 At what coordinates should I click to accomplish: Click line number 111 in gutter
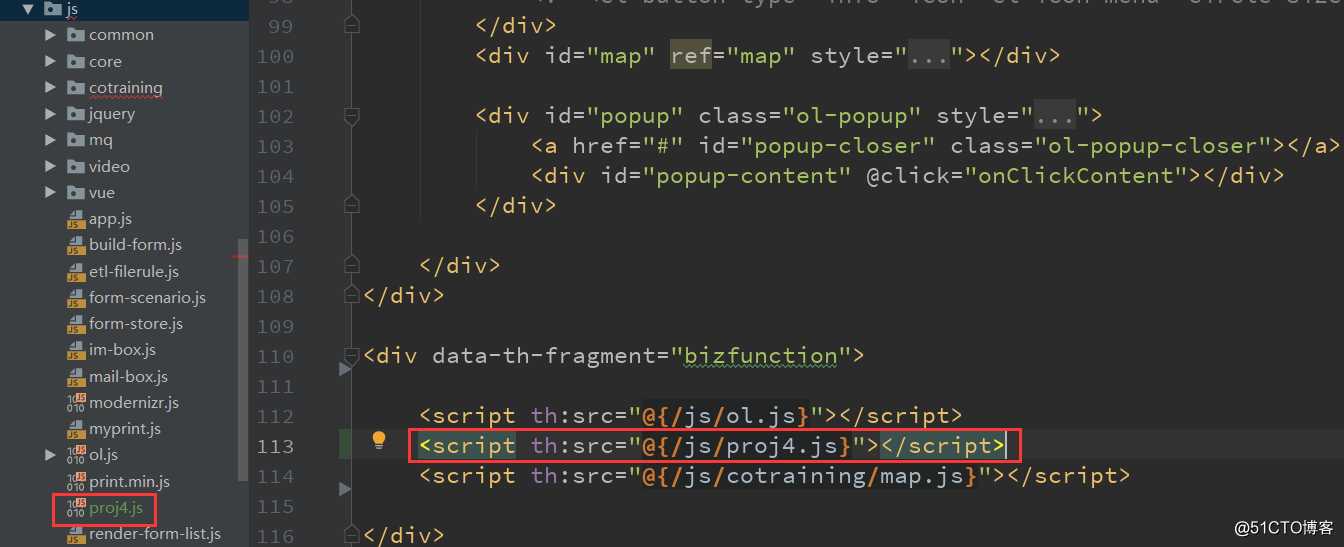tap(276, 386)
